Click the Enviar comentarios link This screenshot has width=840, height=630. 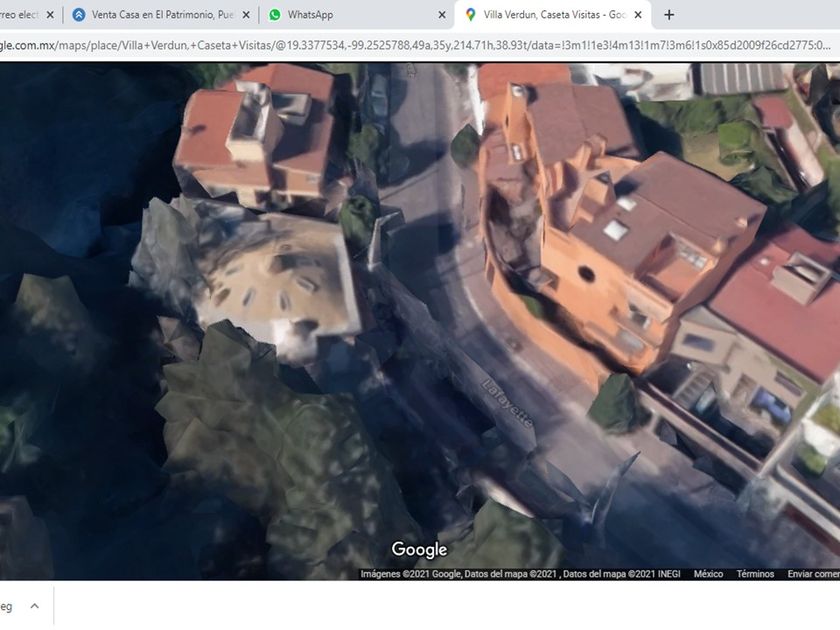pyautogui.click(x=812, y=574)
